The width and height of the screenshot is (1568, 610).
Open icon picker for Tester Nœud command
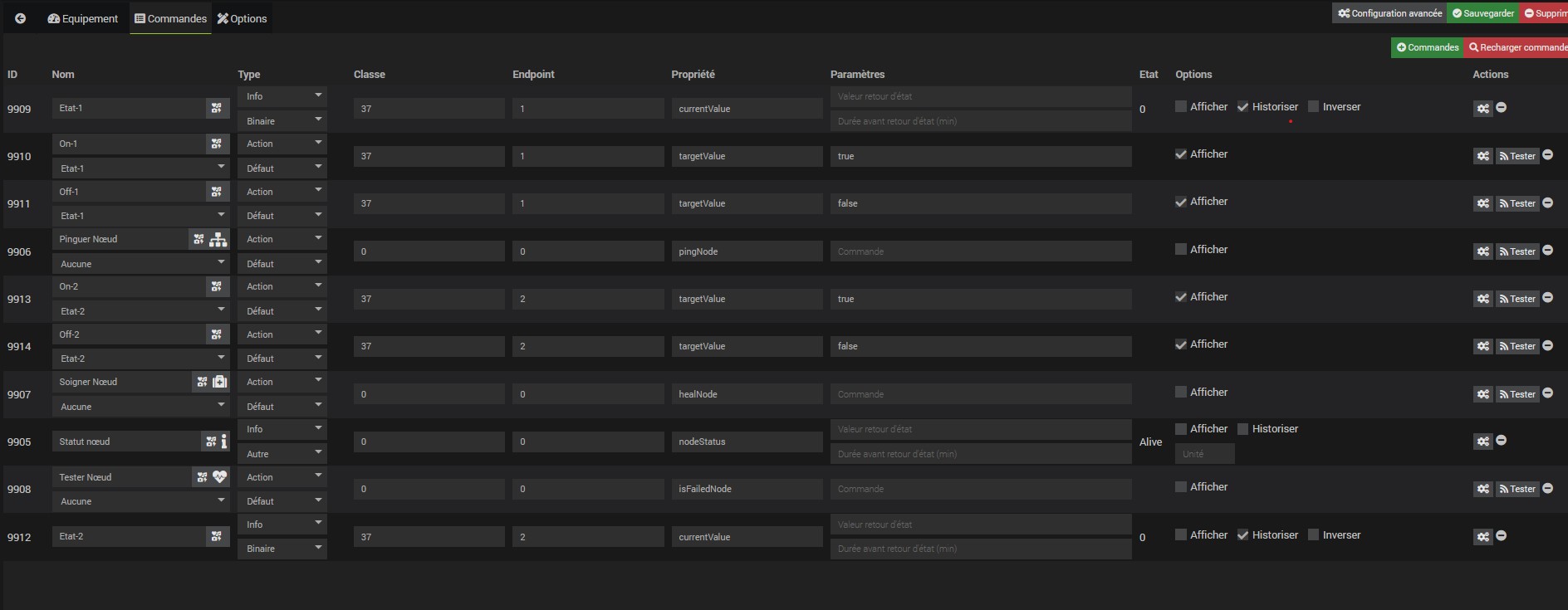[202, 477]
